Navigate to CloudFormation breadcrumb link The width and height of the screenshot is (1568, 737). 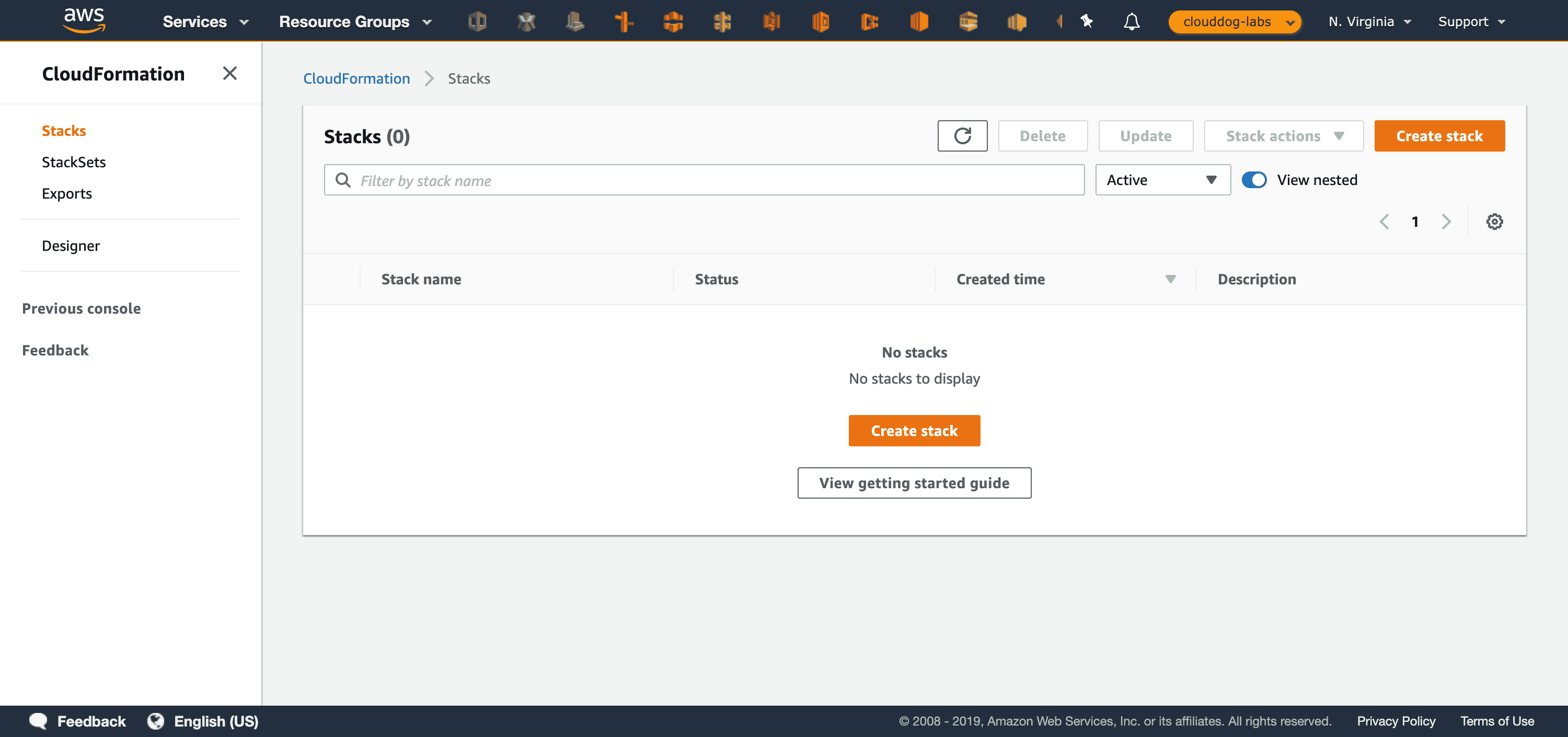[x=356, y=78]
